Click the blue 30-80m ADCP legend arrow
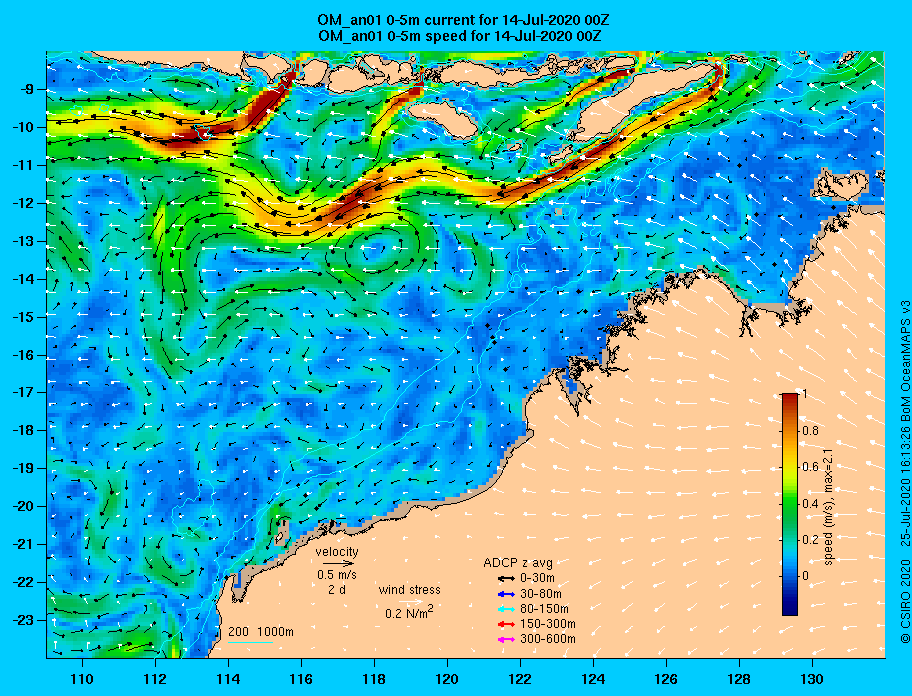The image size is (912, 696). [x=506, y=594]
